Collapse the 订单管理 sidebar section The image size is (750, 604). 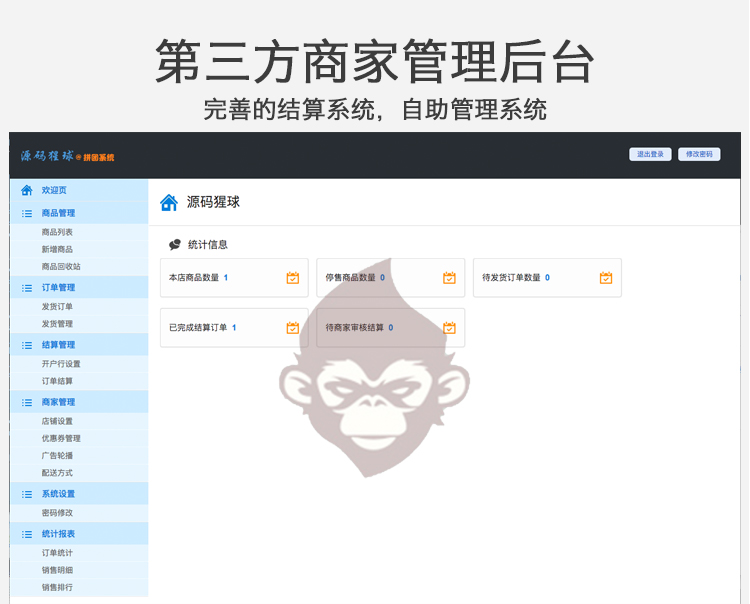79,288
